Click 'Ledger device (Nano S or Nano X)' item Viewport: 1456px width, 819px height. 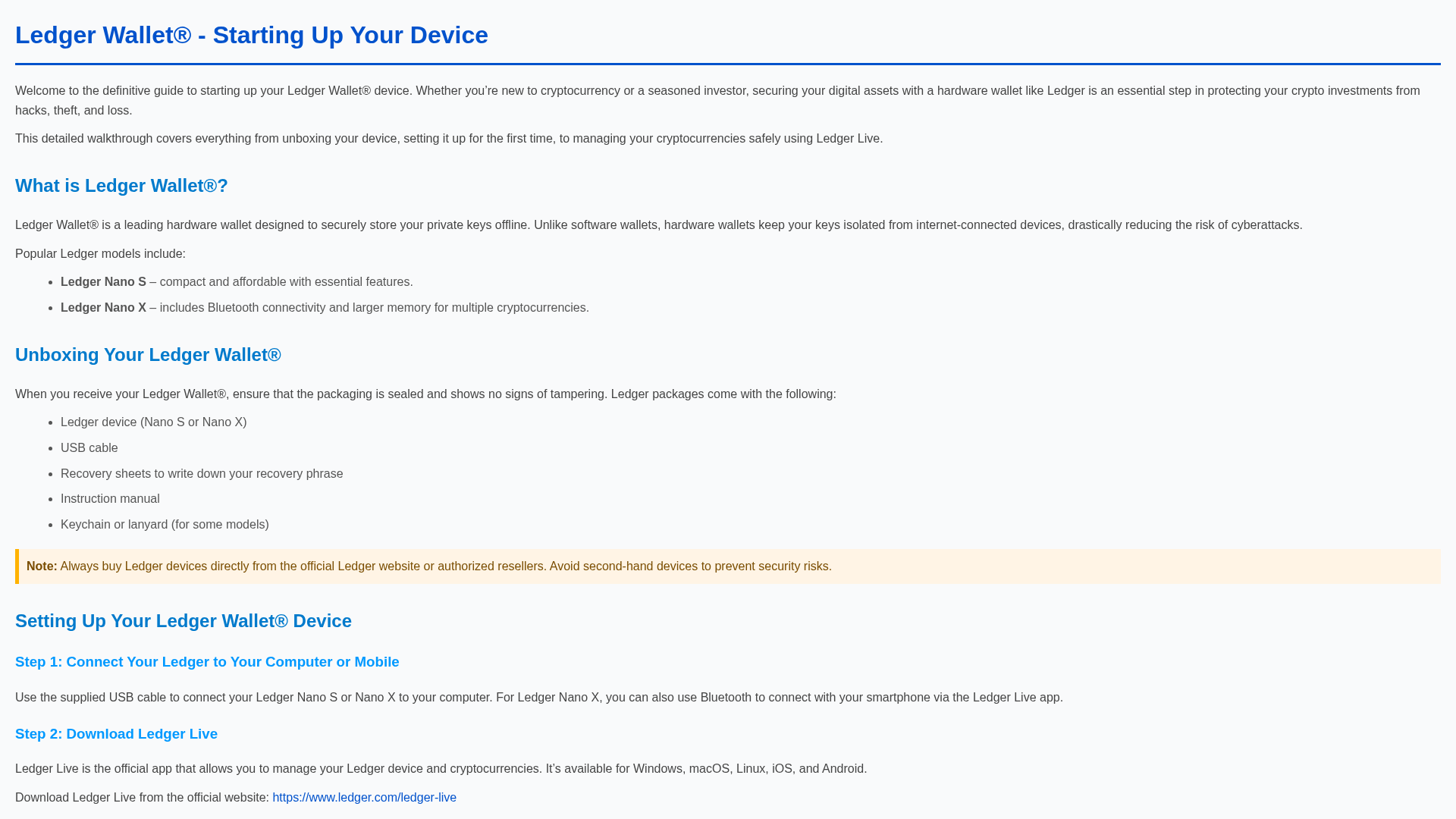point(154,422)
